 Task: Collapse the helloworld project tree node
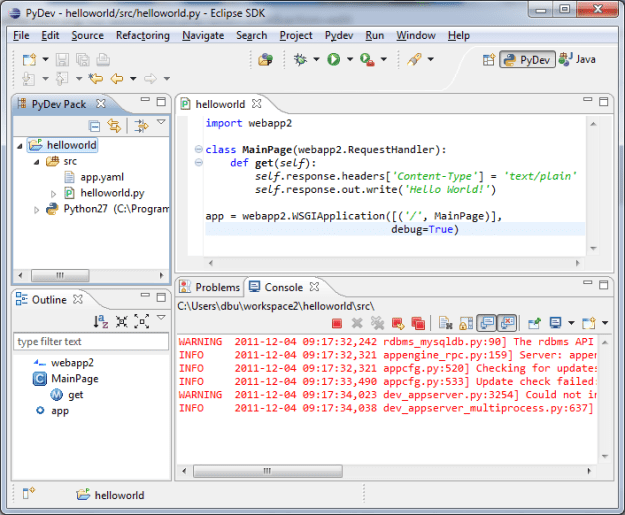(22, 145)
